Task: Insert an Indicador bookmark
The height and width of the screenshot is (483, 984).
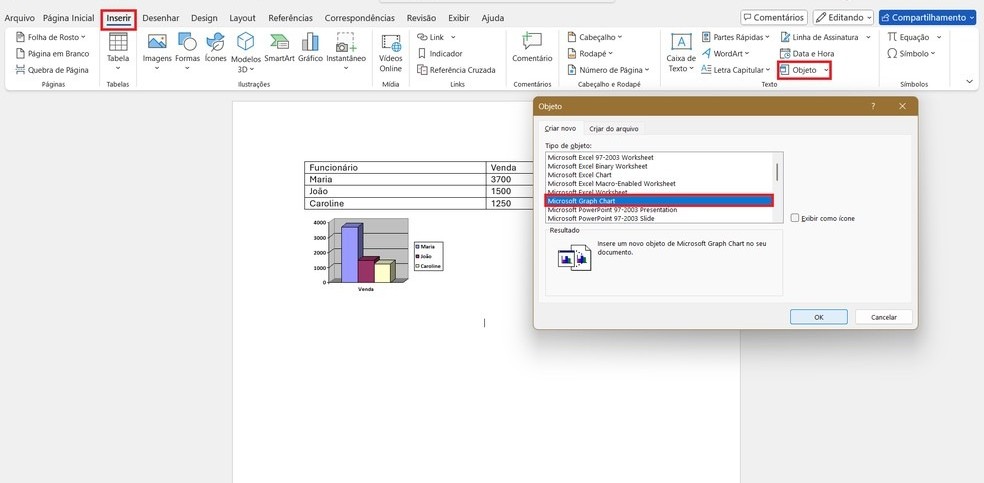Action: (440, 53)
